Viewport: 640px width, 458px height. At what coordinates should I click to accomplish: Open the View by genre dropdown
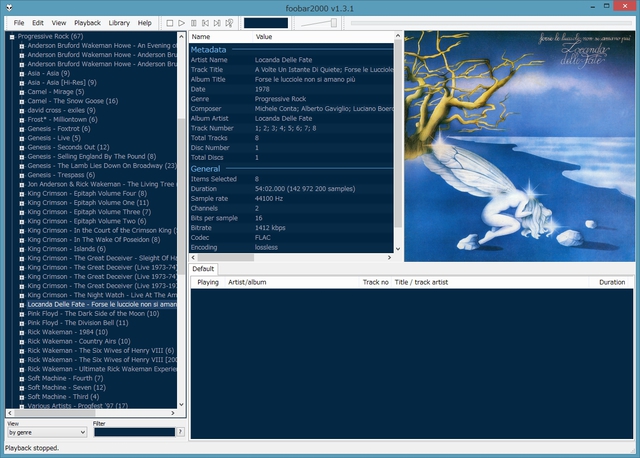tap(47, 432)
